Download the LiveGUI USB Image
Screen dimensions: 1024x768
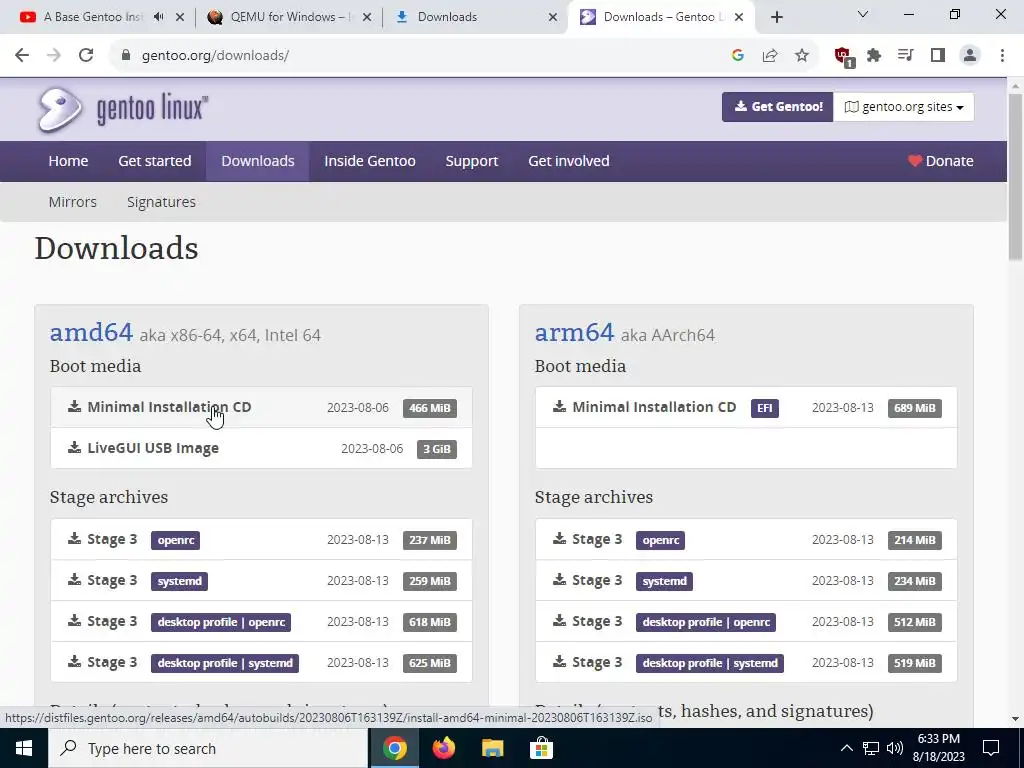coord(261,448)
